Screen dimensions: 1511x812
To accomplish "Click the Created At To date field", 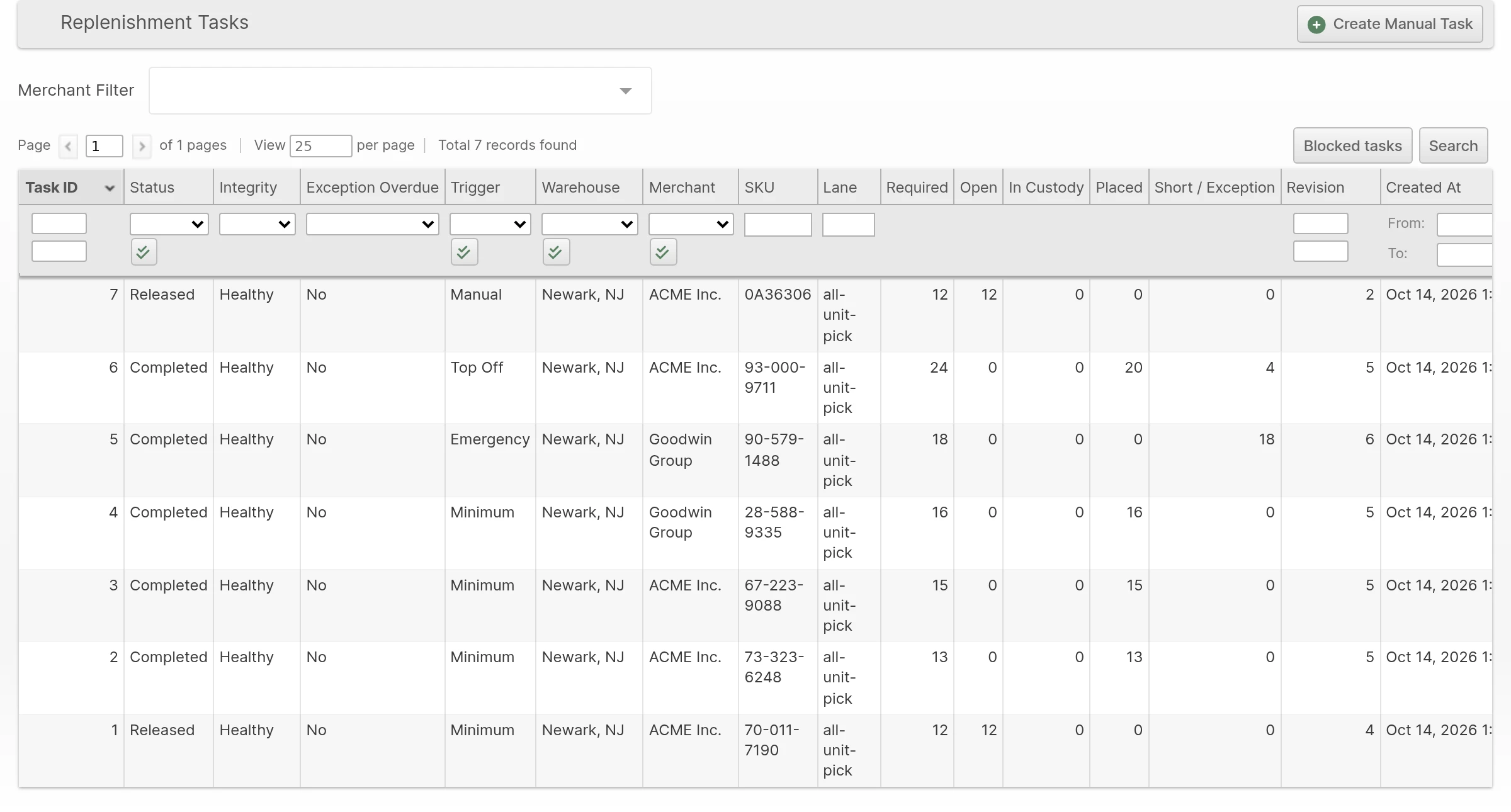I will (1464, 255).
